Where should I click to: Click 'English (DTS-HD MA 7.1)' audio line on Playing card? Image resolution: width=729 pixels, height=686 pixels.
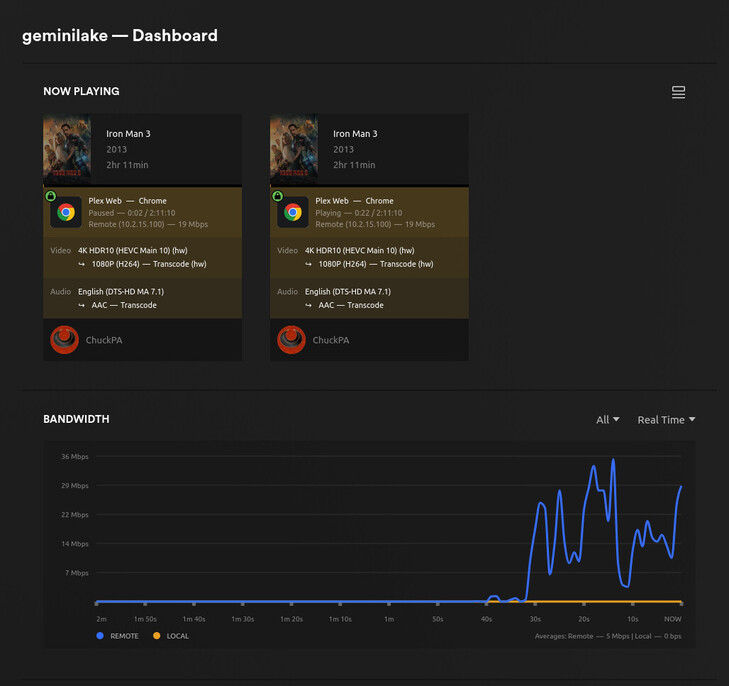348,291
